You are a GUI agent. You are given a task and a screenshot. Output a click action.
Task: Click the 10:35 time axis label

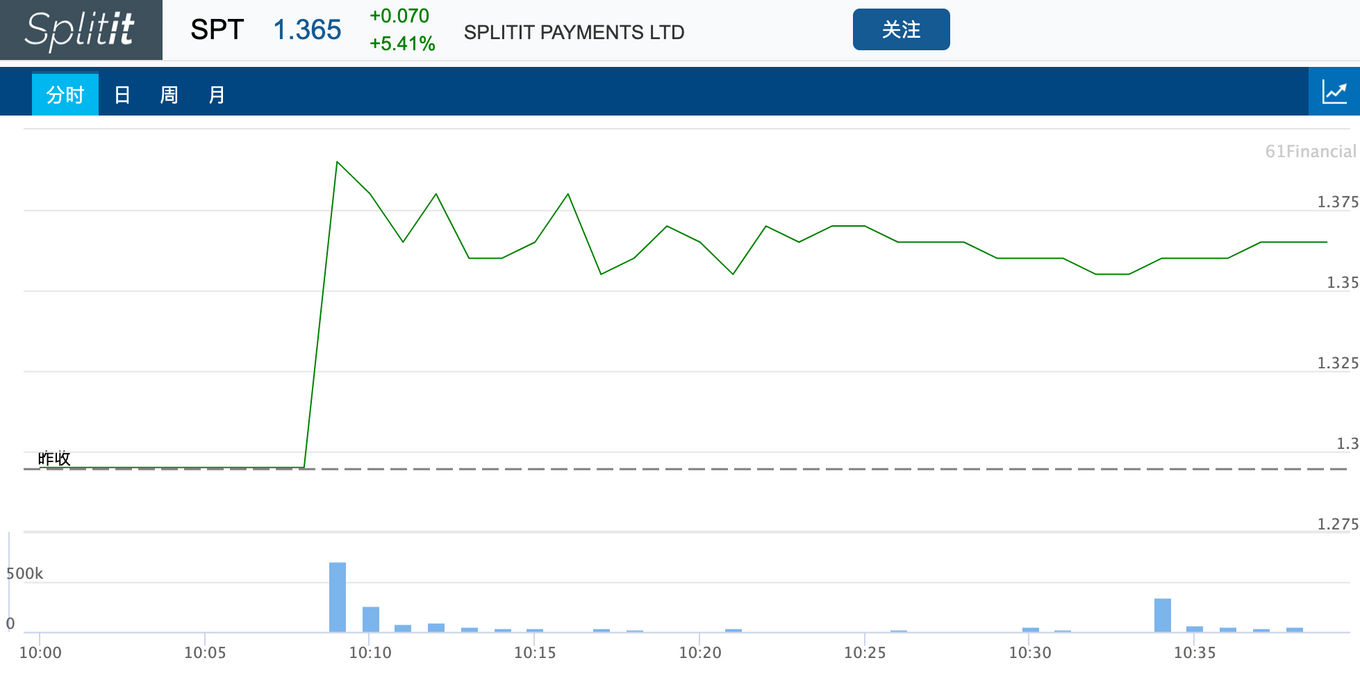click(1195, 652)
